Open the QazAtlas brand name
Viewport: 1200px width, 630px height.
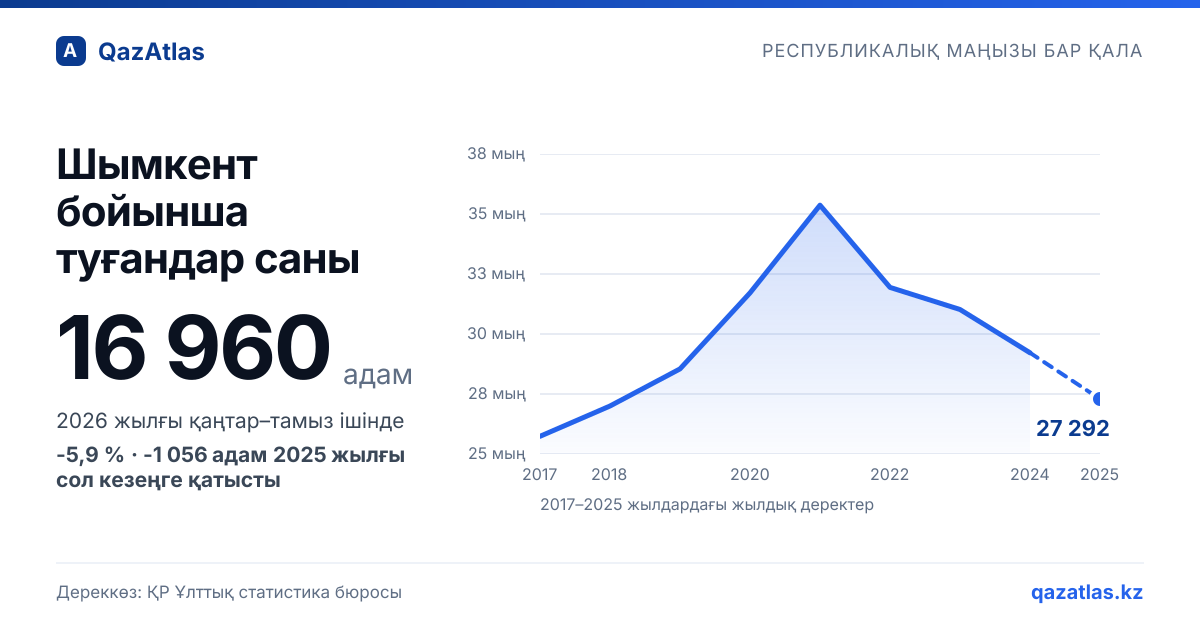point(151,52)
